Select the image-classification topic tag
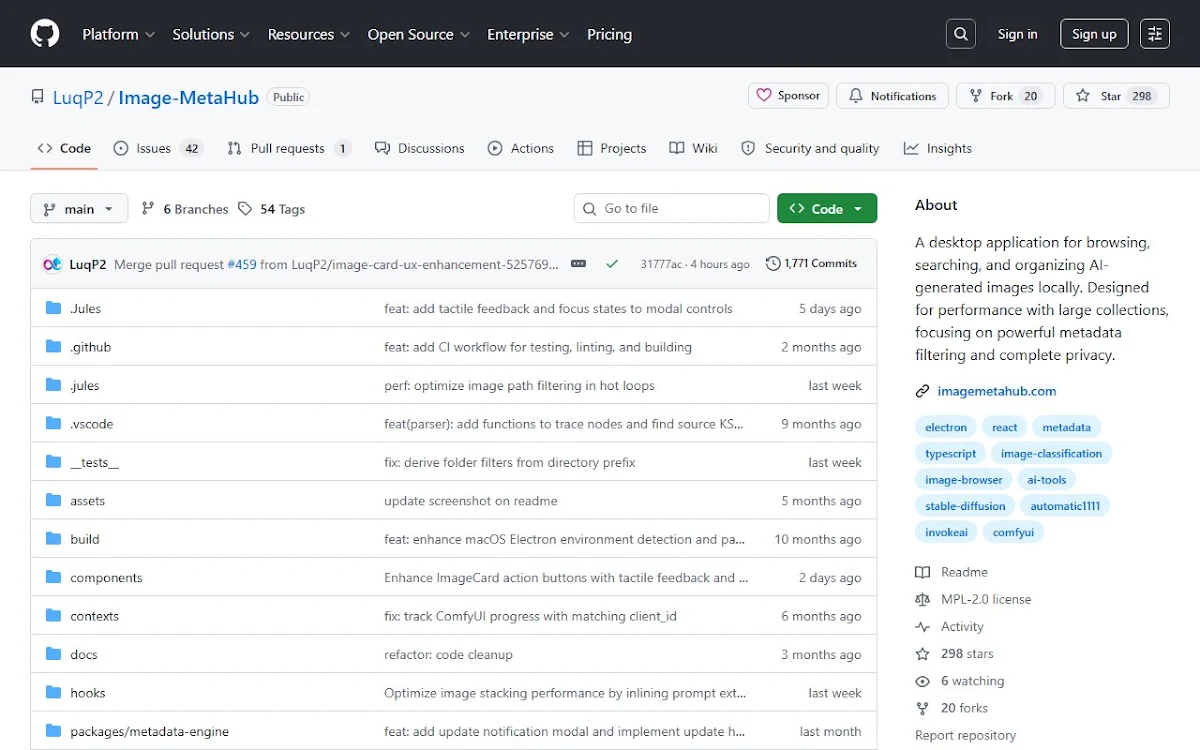The height and width of the screenshot is (750, 1200). pos(1051,453)
